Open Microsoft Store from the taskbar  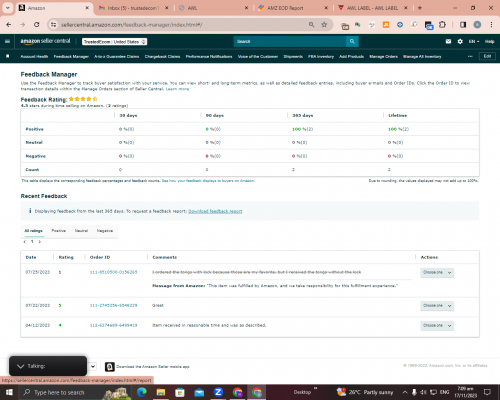coord(180,392)
